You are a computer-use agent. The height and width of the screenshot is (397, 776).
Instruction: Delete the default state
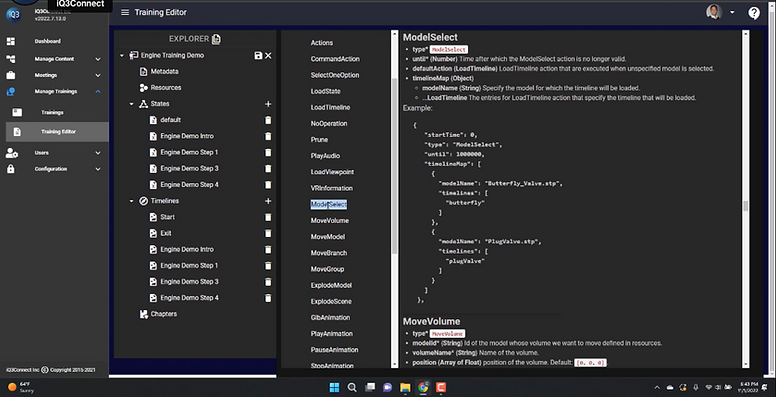click(x=268, y=120)
